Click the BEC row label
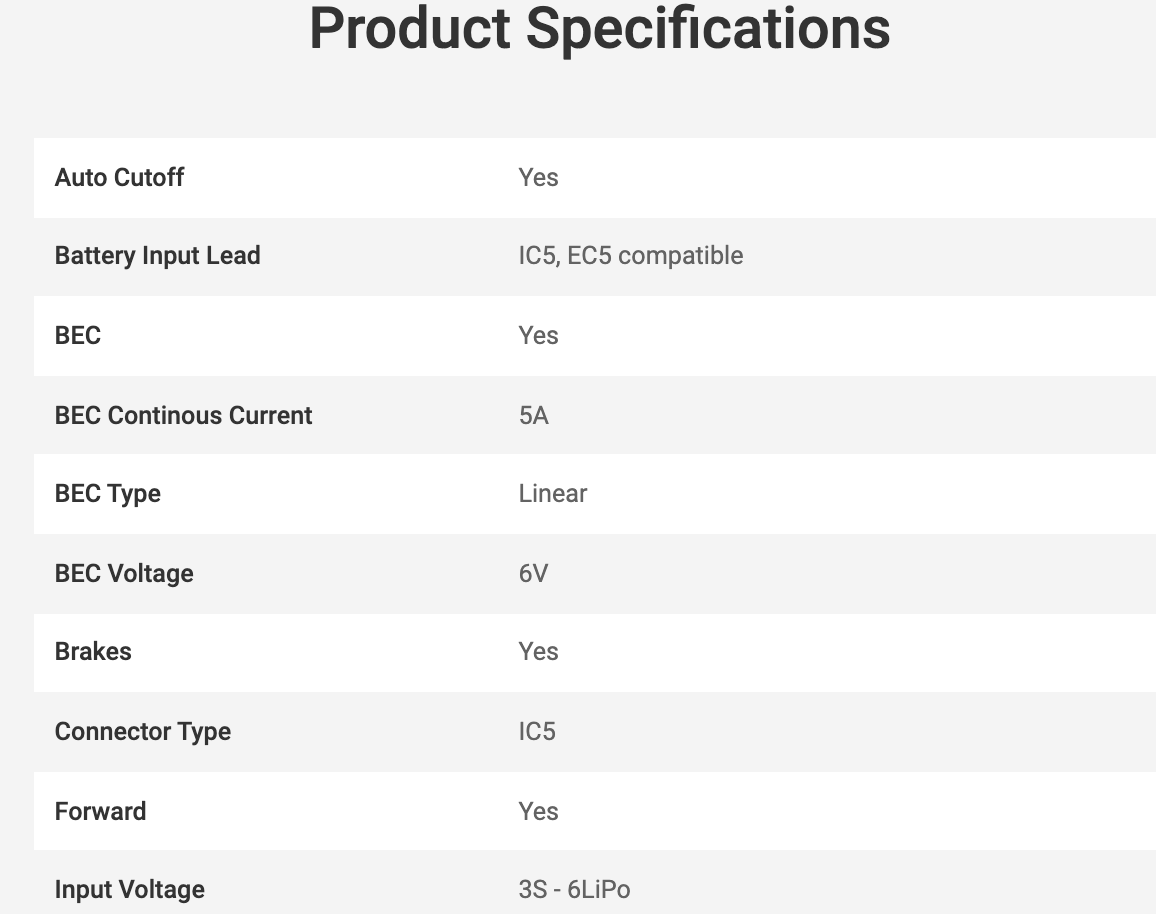 (78, 336)
